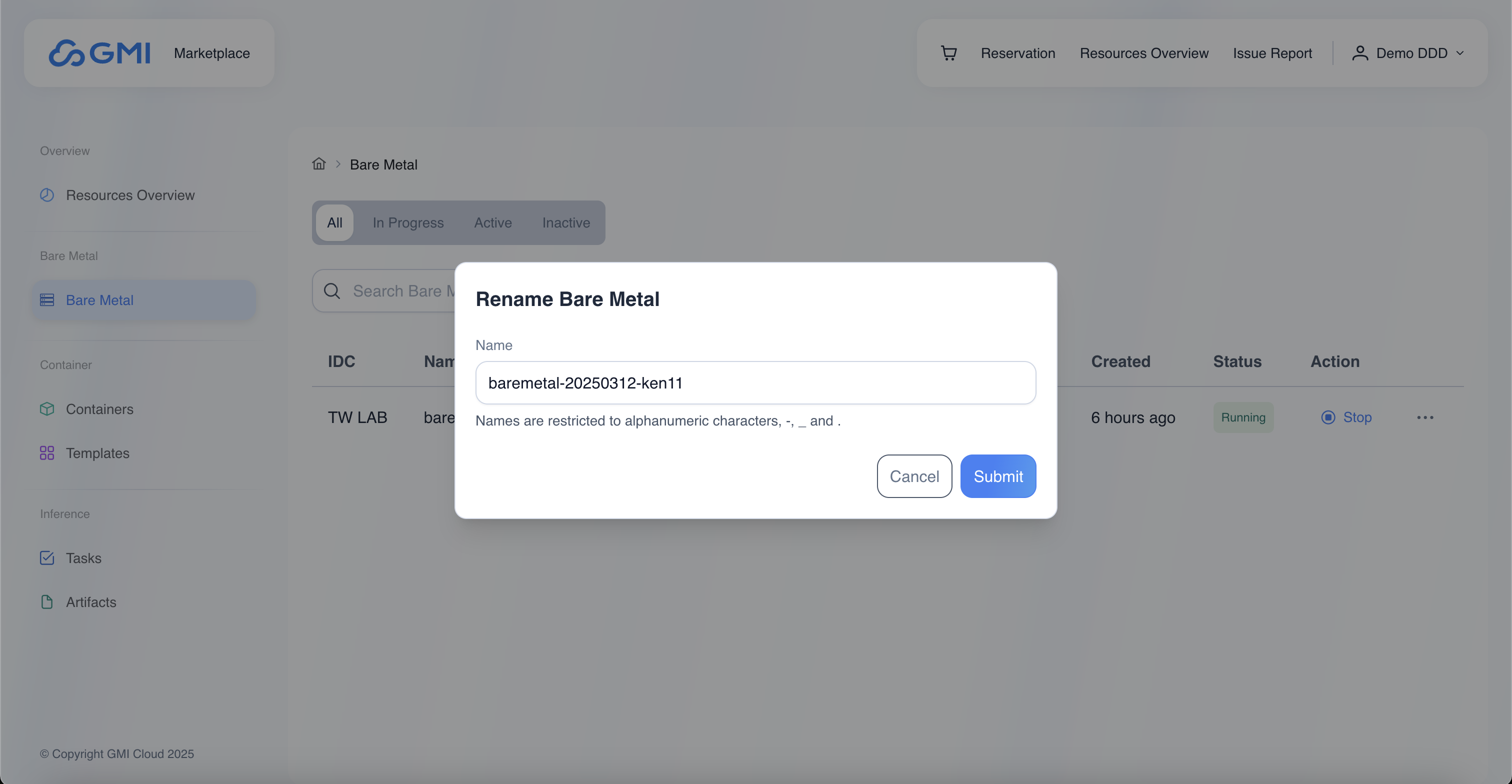Click the Rename Bare Metal dialog title

567,298
